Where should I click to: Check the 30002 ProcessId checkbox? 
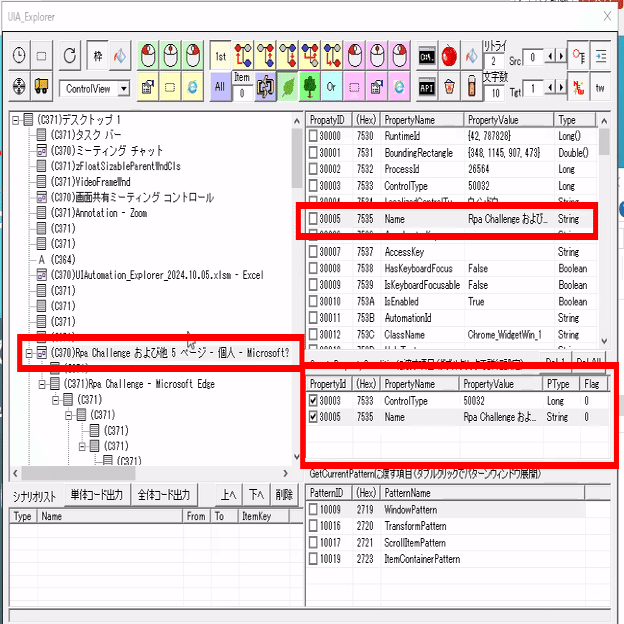point(313,169)
